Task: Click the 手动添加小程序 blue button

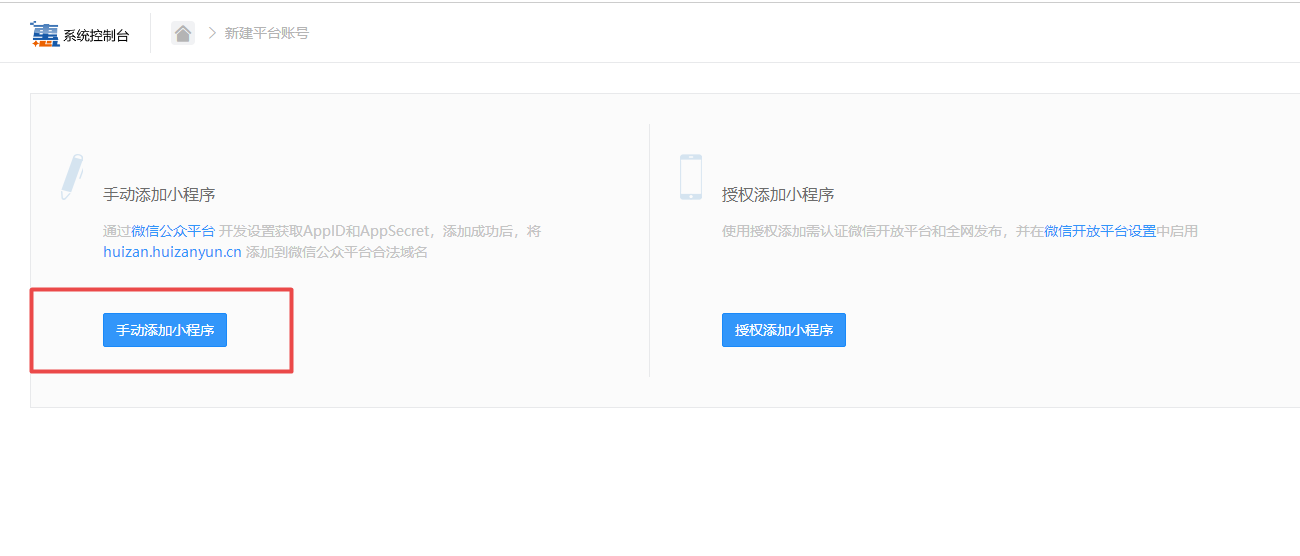Action: tap(165, 330)
